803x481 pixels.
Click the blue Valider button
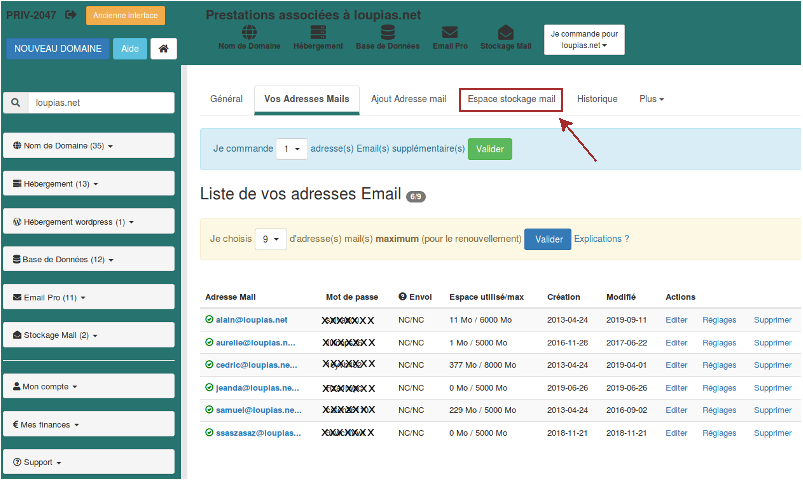tap(548, 239)
